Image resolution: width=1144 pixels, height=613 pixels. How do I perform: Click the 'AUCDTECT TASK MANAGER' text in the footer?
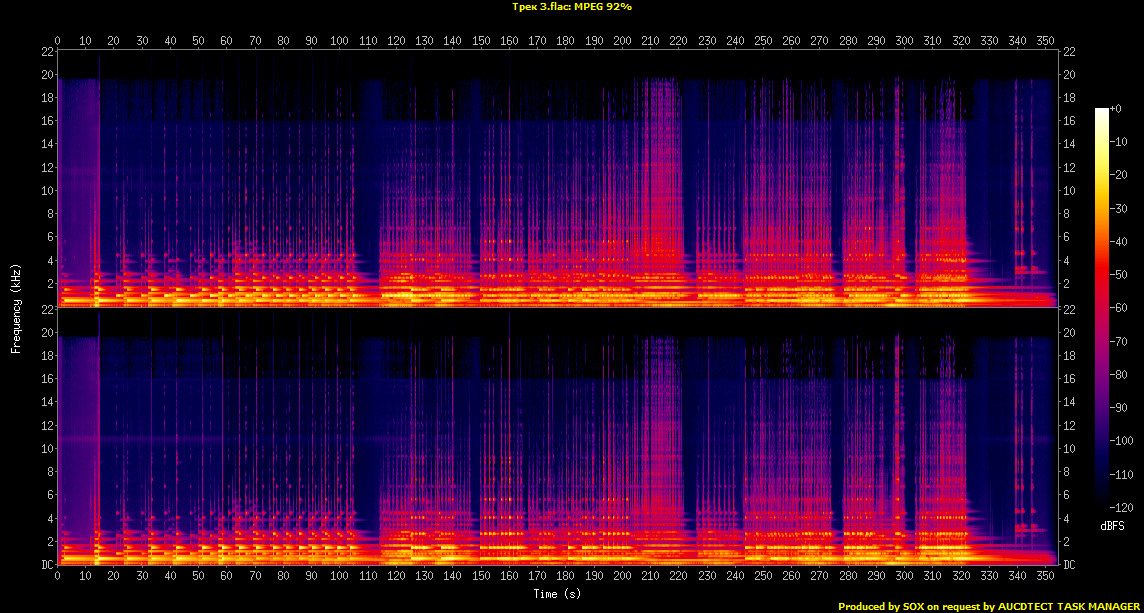pos(1068,606)
